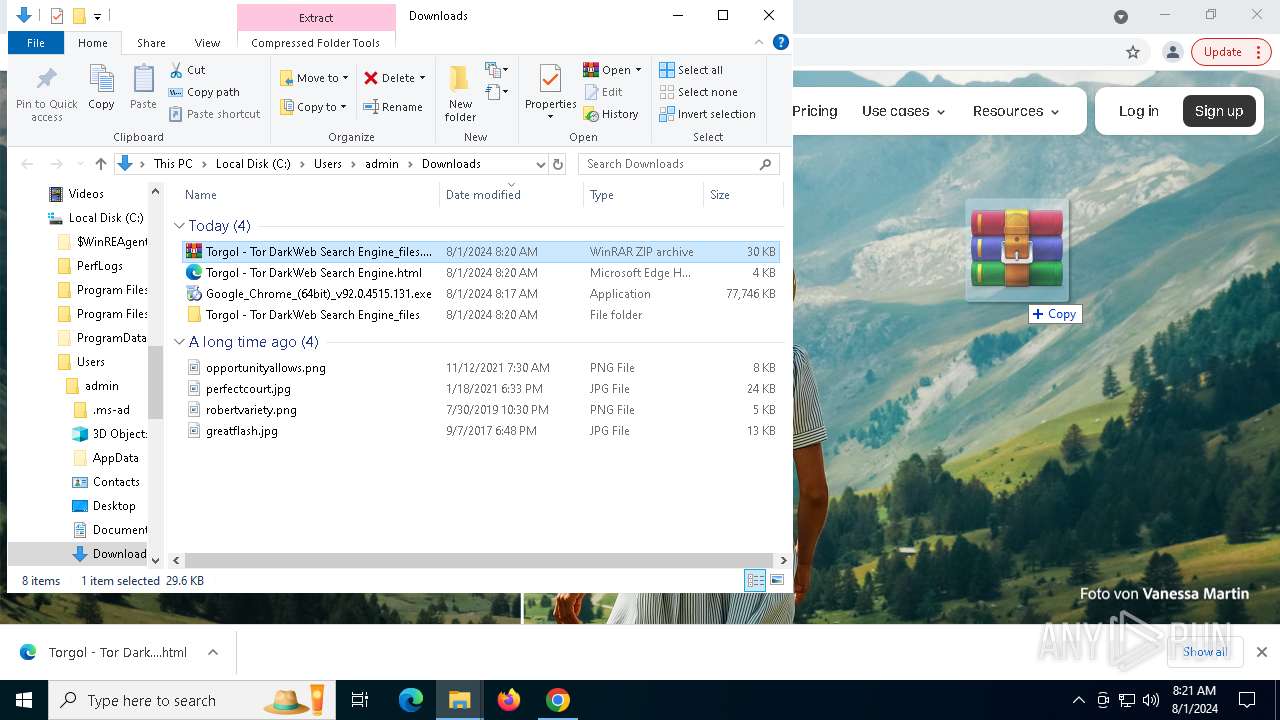
Task: Select Desktop in the navigation pane
Action: pos(114,506)
